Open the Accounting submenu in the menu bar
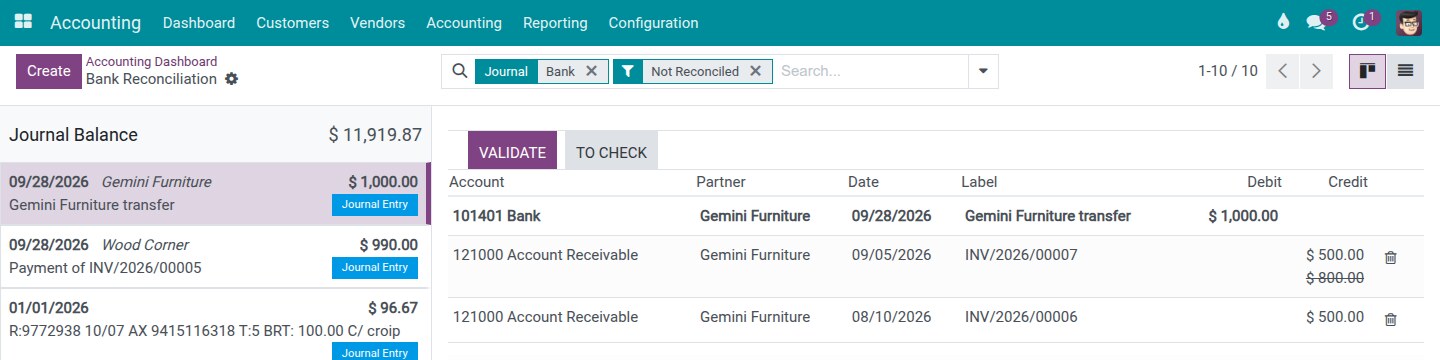Viewport: 1440px width, 360px height. click(464, 22)
